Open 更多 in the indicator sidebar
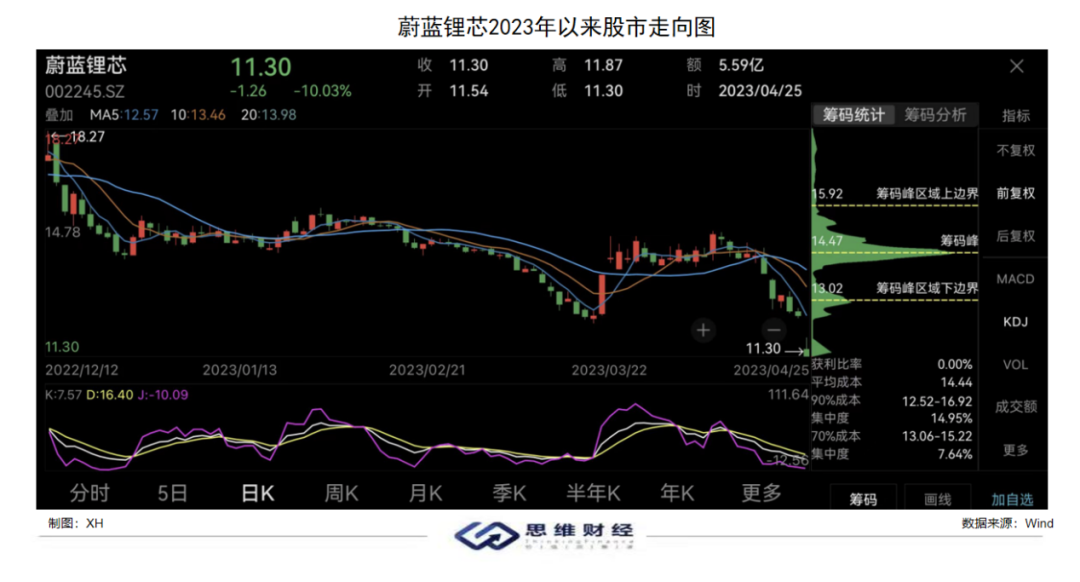 click(1016, 450)
